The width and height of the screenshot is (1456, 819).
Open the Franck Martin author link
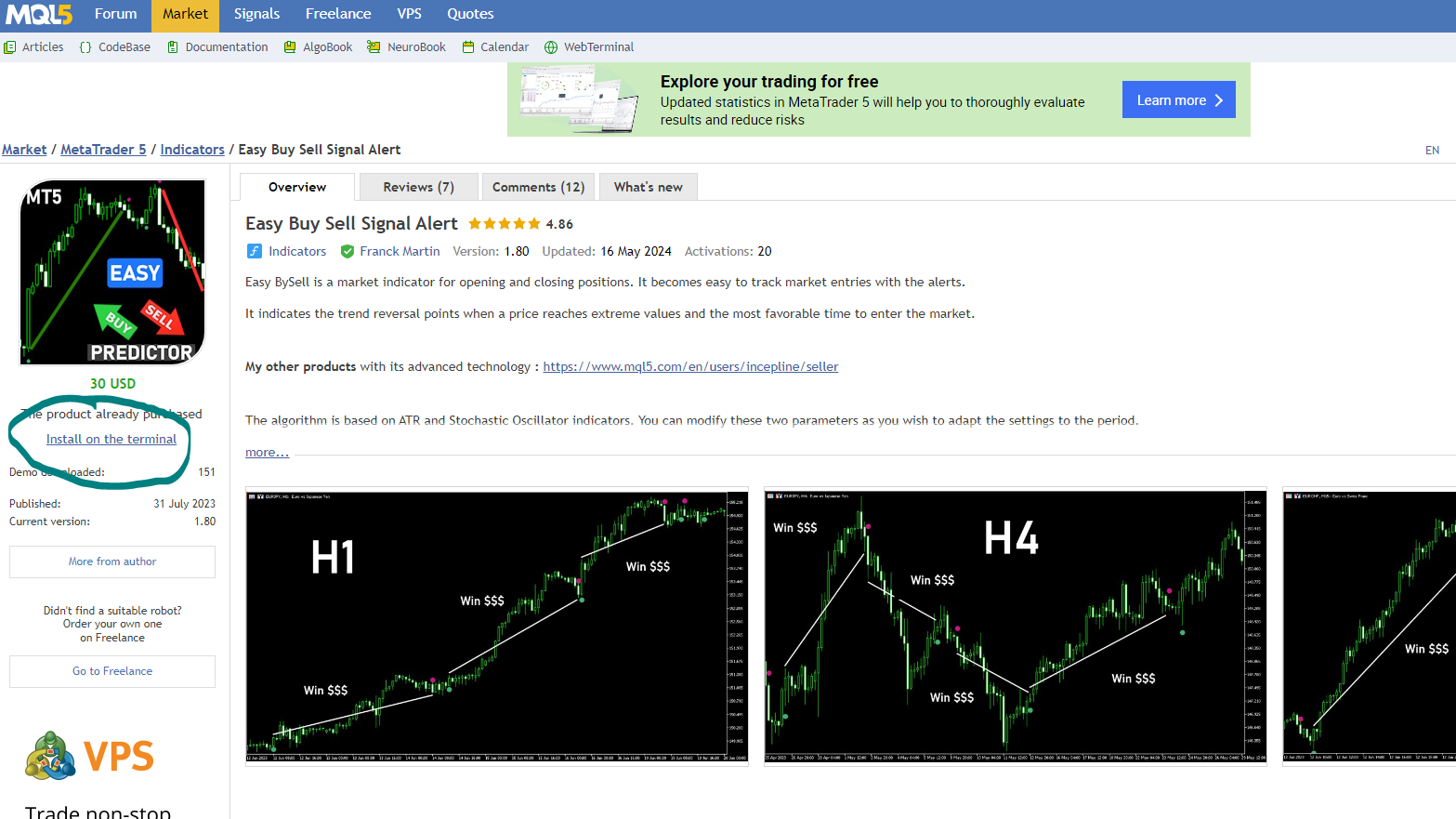point(400,251)
